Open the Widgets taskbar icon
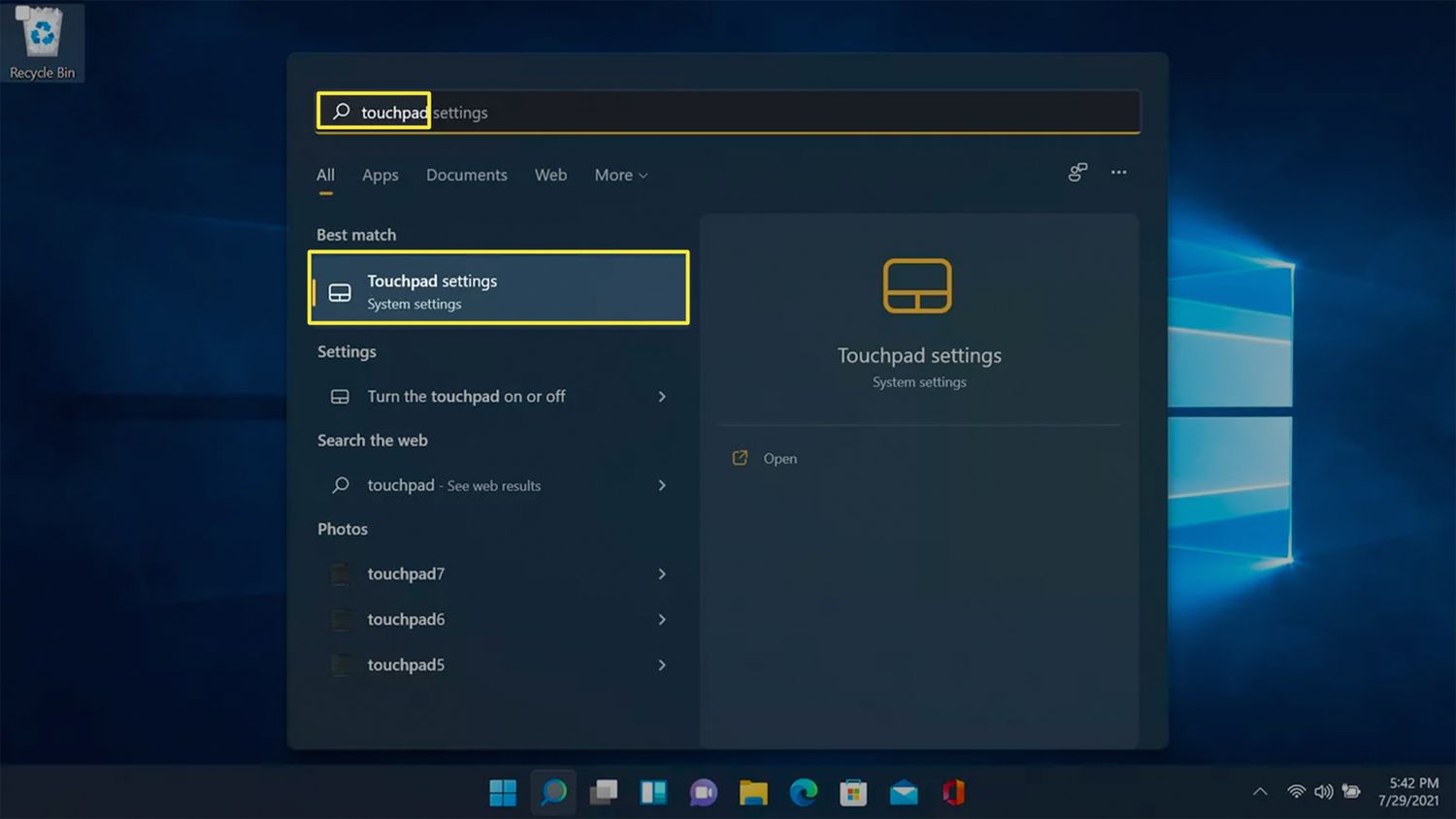This screenshot has width=1456, height=819. 653,793
